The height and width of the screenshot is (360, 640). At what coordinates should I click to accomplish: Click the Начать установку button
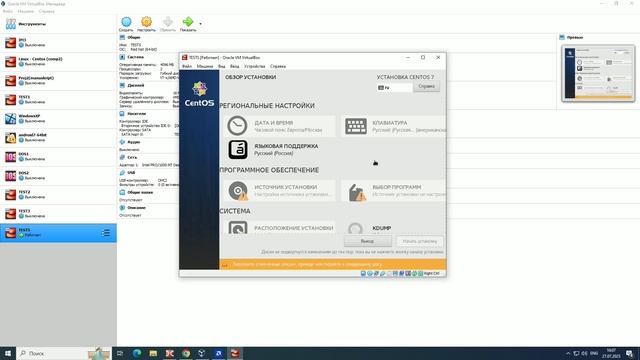coord(420,241)
